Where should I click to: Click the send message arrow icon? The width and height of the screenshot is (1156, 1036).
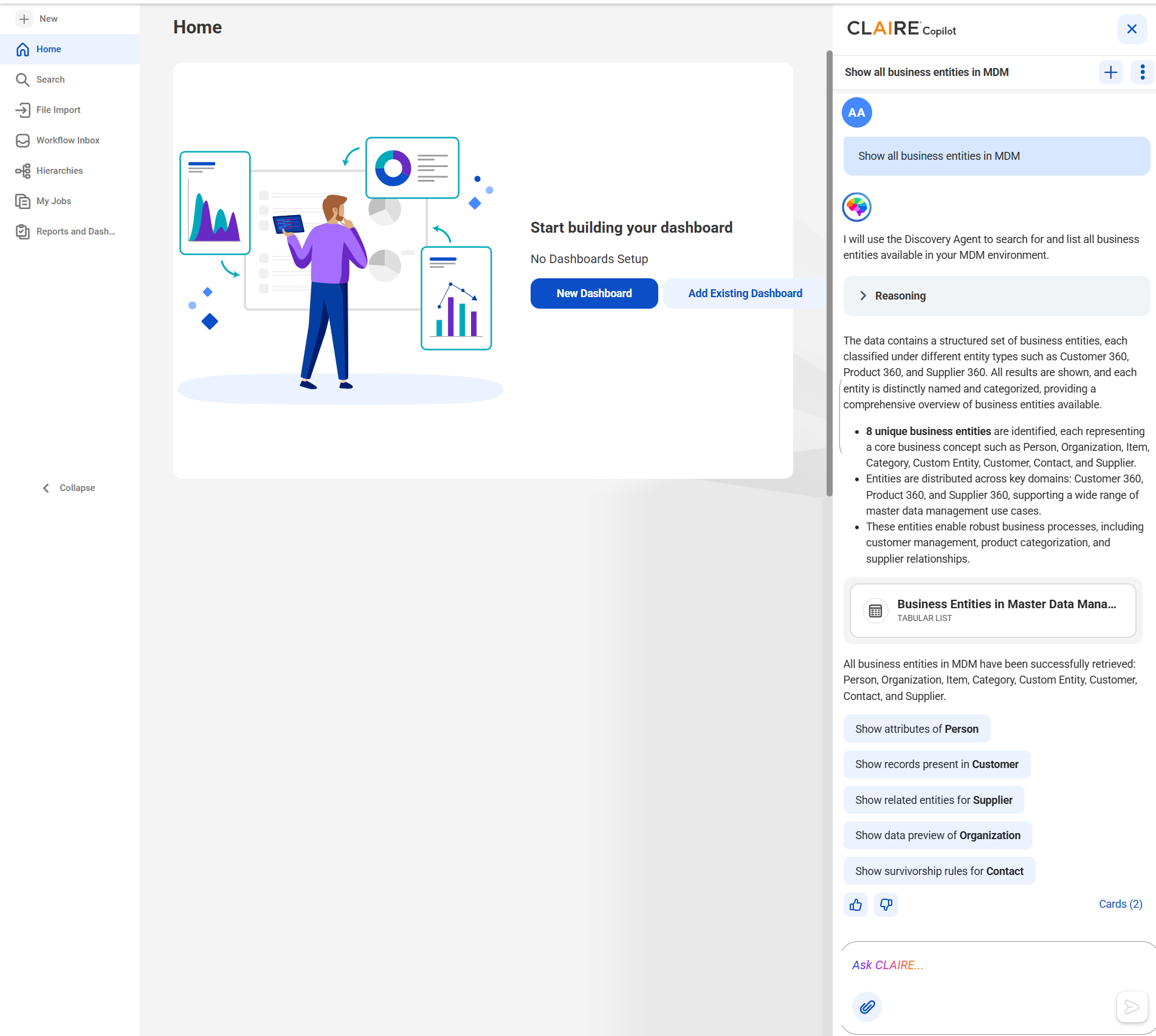1132,1007
